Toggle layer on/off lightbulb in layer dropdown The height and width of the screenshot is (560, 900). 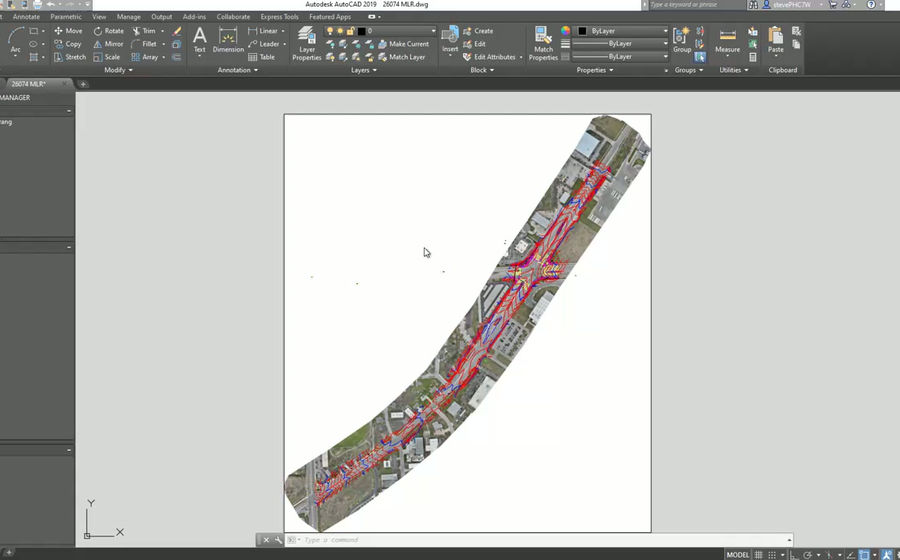[x=329, y=31]
